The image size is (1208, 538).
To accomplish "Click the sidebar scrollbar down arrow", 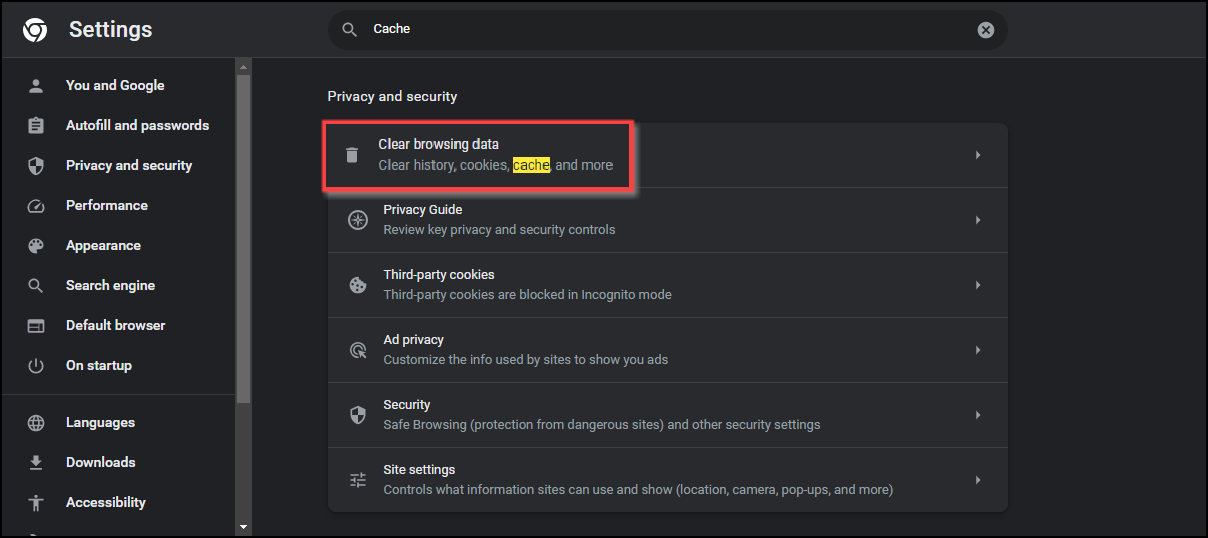I will [243, 526].
